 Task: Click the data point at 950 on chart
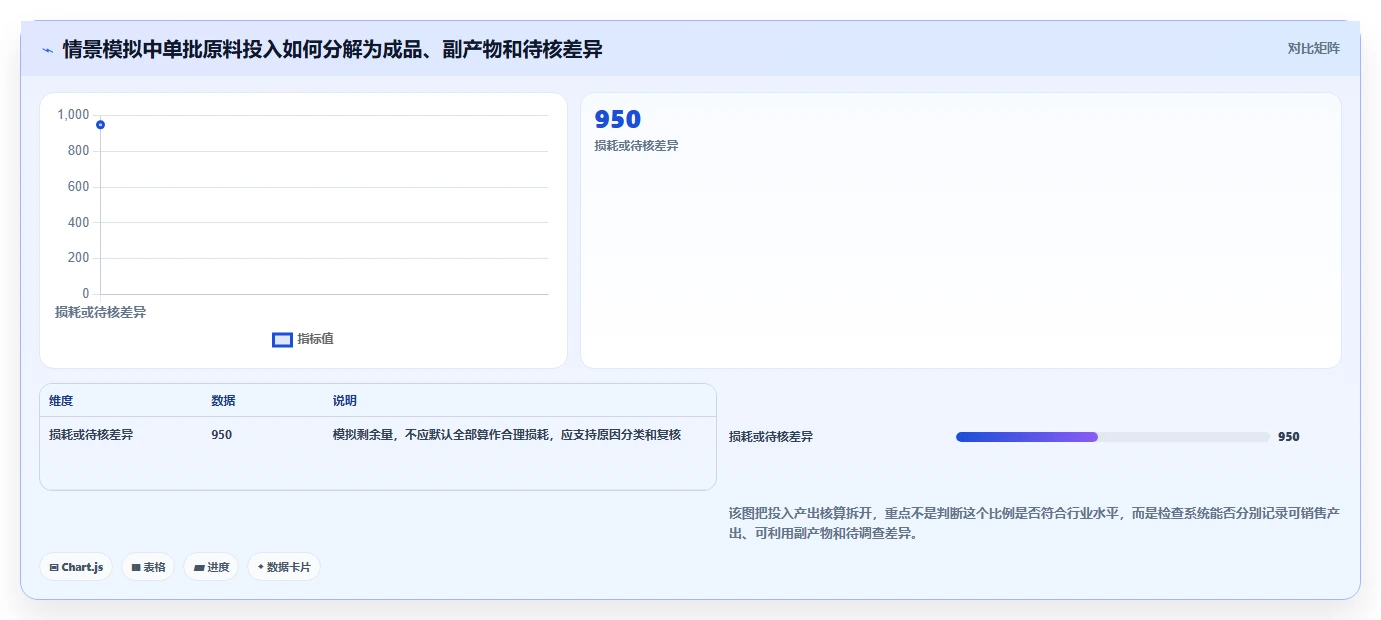pos(100,124)
